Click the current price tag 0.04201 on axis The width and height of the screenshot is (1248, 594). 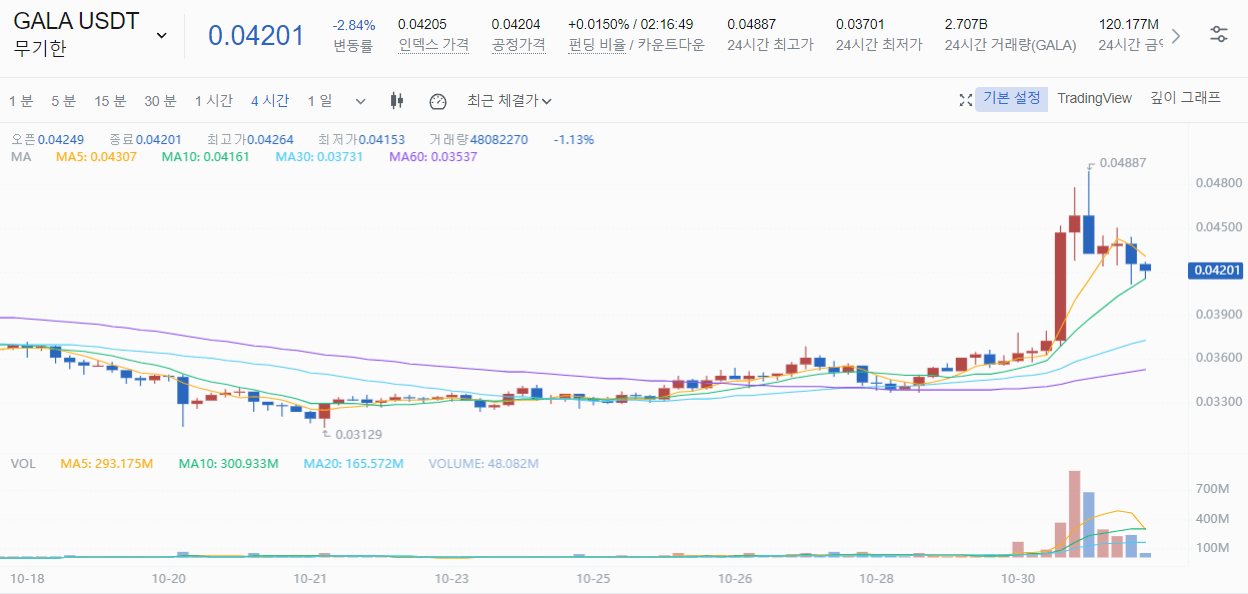1214,270
